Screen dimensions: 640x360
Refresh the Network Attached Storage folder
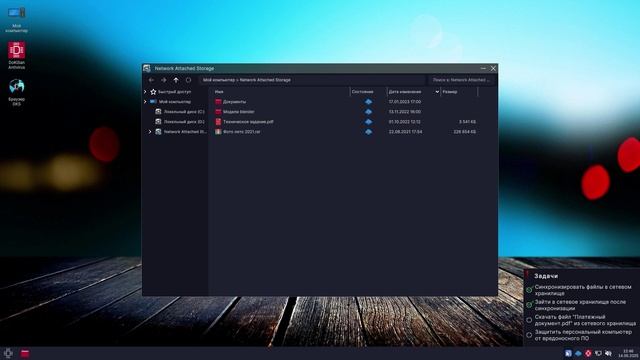pyautogui.click(x=188, y=80)
